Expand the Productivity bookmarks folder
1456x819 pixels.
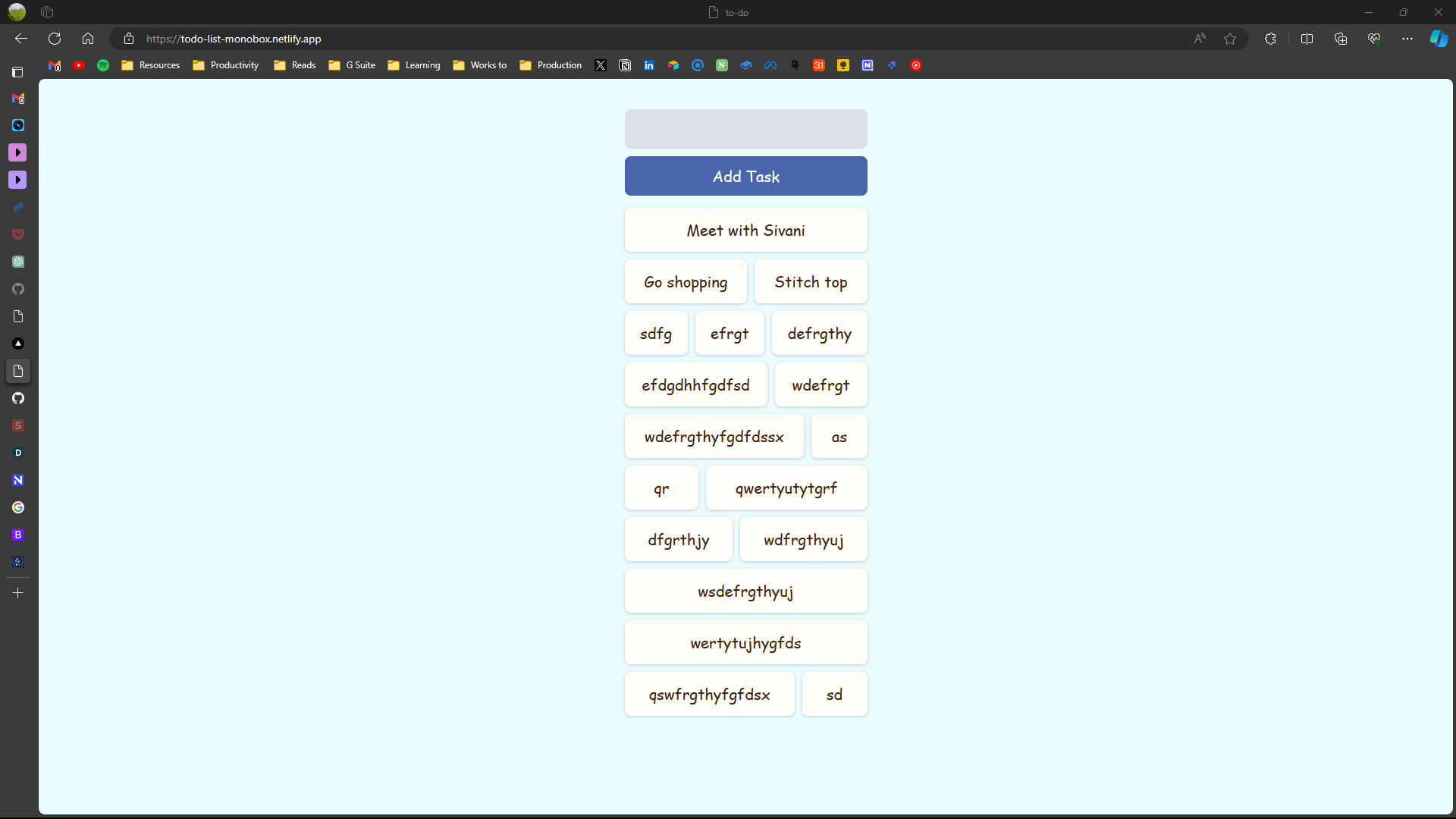pyautogui.click(x=226, y=65)
